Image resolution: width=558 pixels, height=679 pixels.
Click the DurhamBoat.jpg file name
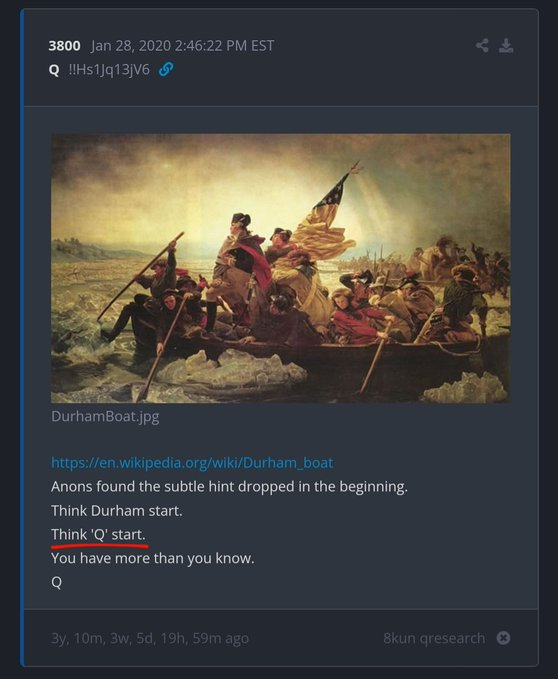click(x=105, y=417)
